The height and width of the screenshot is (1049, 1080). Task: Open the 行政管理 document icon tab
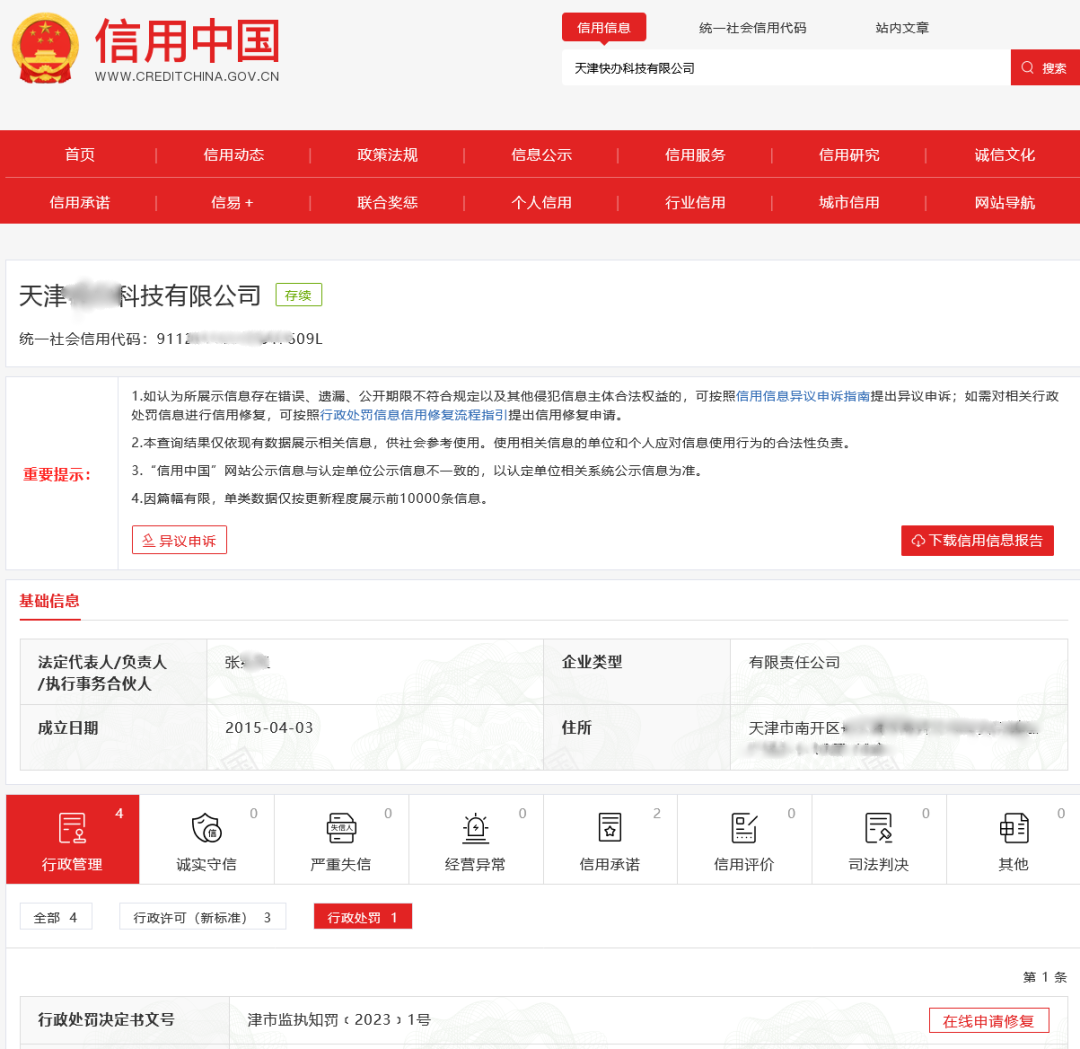click(x=72, y=838)
